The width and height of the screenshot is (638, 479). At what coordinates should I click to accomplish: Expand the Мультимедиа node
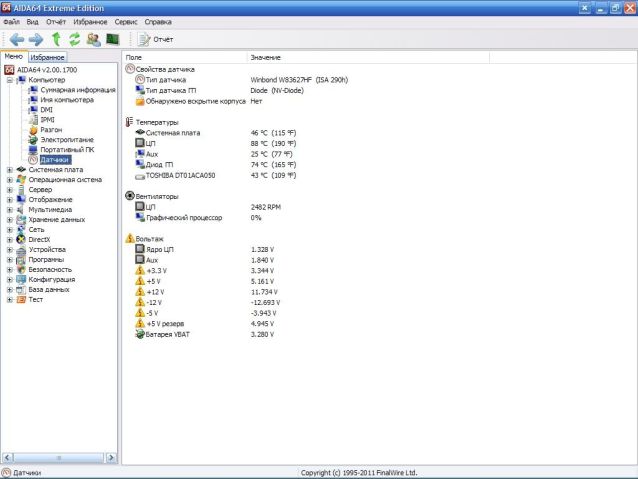(9, 210)
